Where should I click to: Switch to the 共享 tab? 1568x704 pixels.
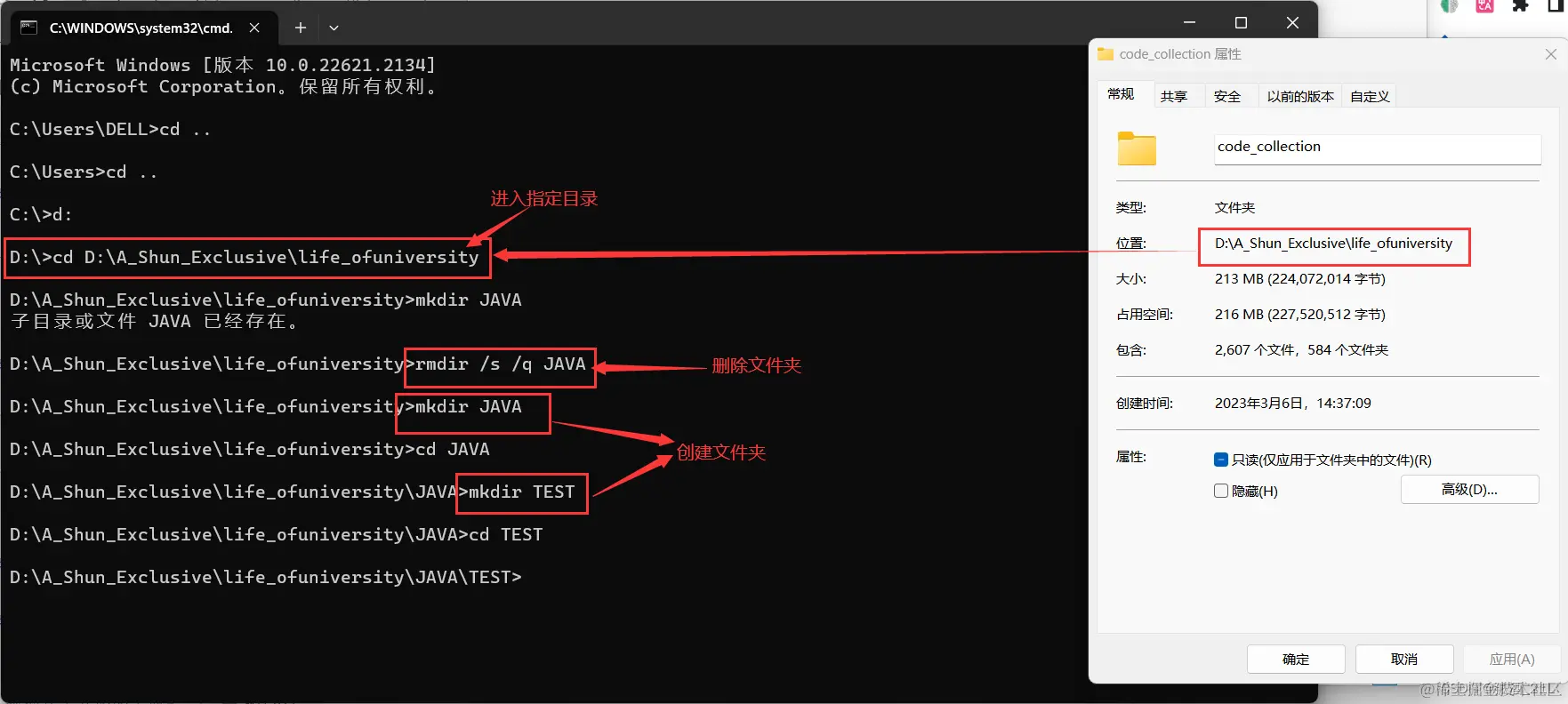coord(1174,96)
